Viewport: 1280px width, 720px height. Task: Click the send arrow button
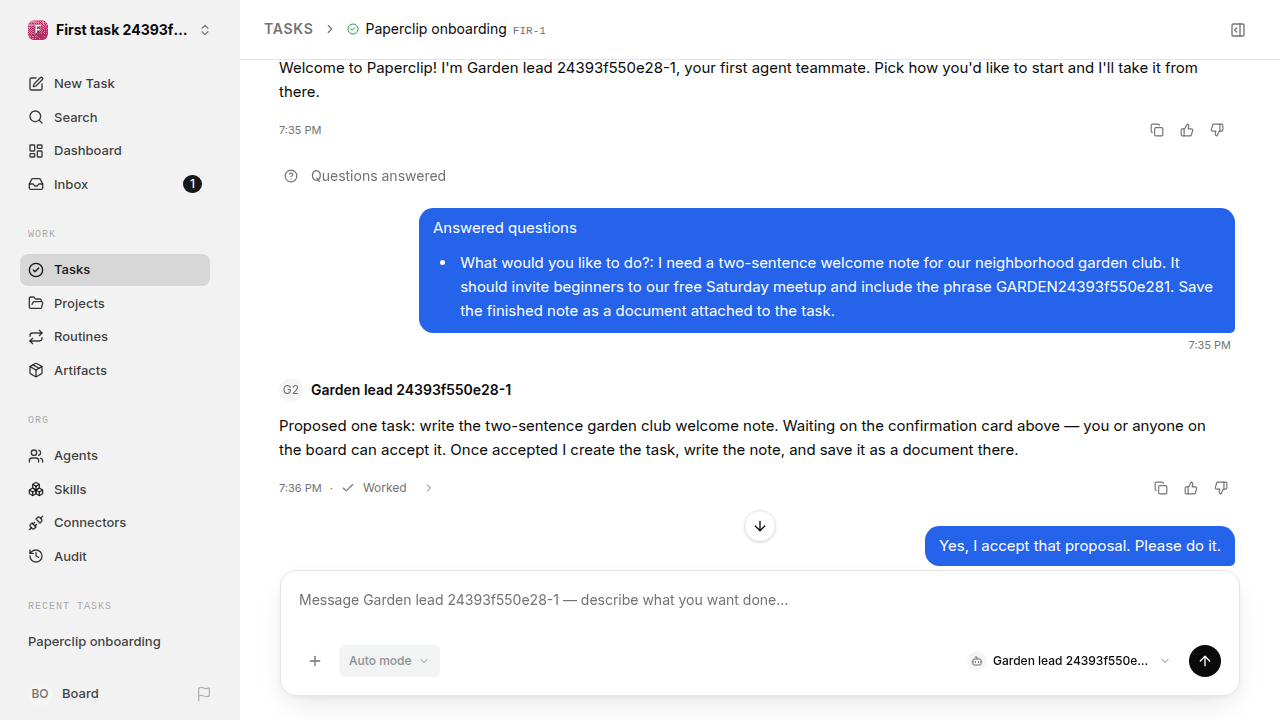click(1205, 661)
